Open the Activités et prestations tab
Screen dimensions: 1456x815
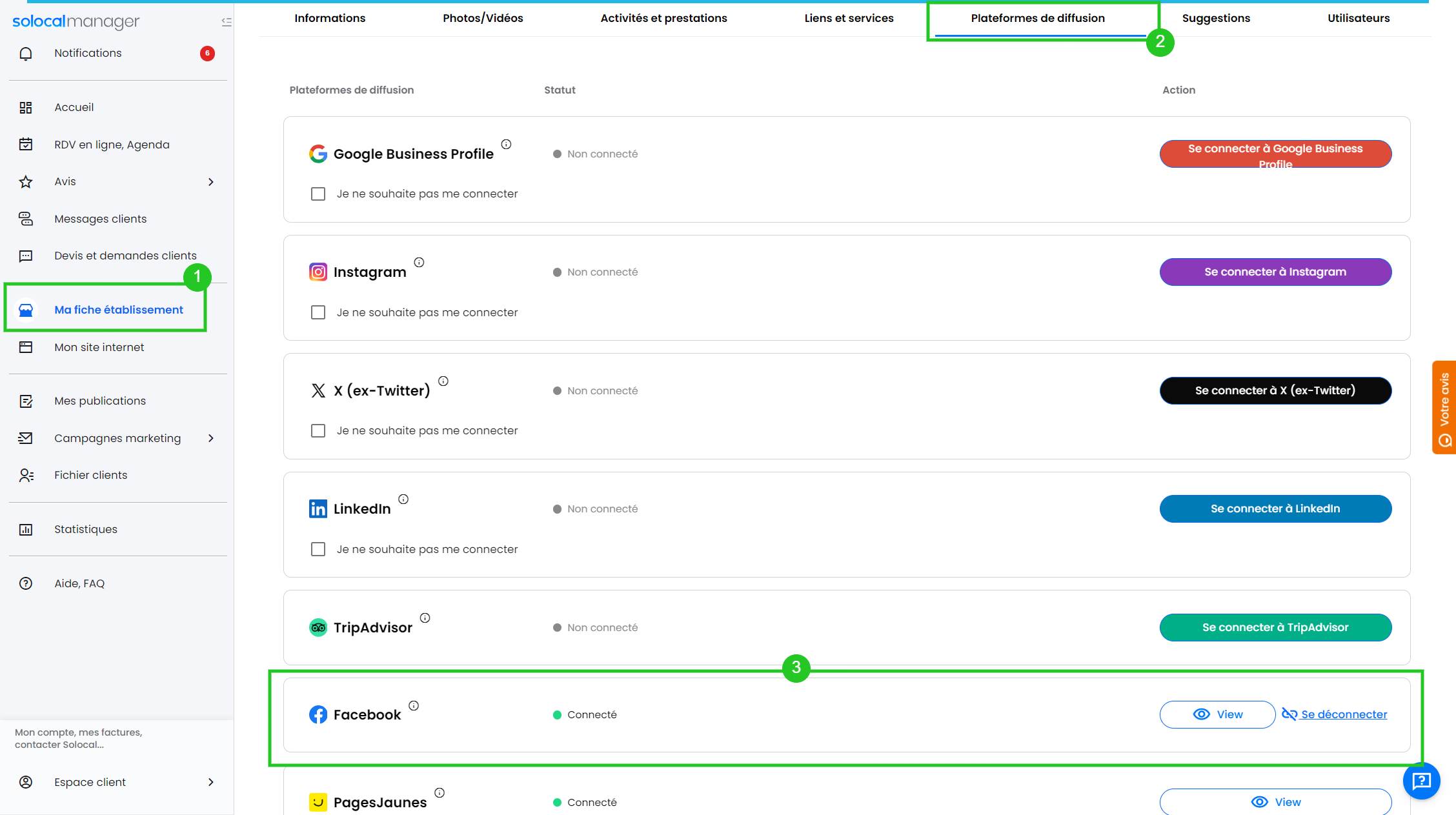coord(663,18)
